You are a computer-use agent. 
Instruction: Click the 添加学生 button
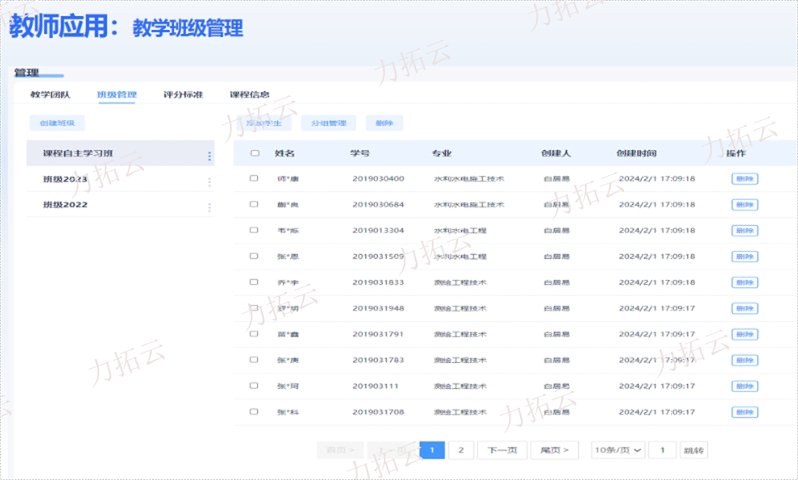264,123
